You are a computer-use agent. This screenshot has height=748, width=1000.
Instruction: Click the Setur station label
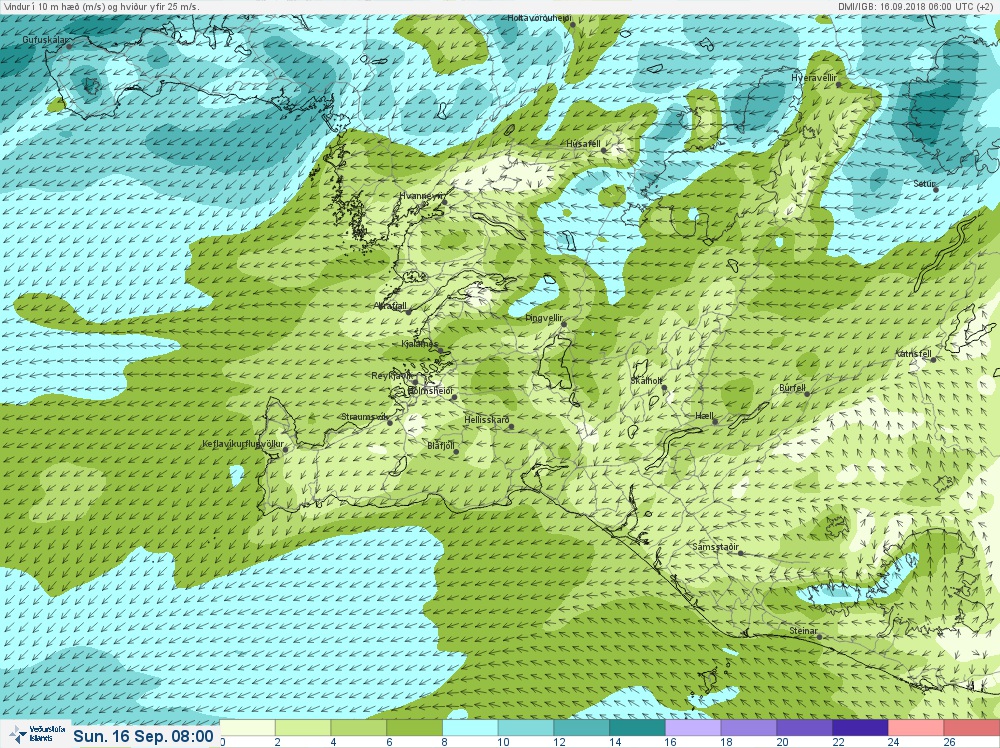(x=924, y=184)
